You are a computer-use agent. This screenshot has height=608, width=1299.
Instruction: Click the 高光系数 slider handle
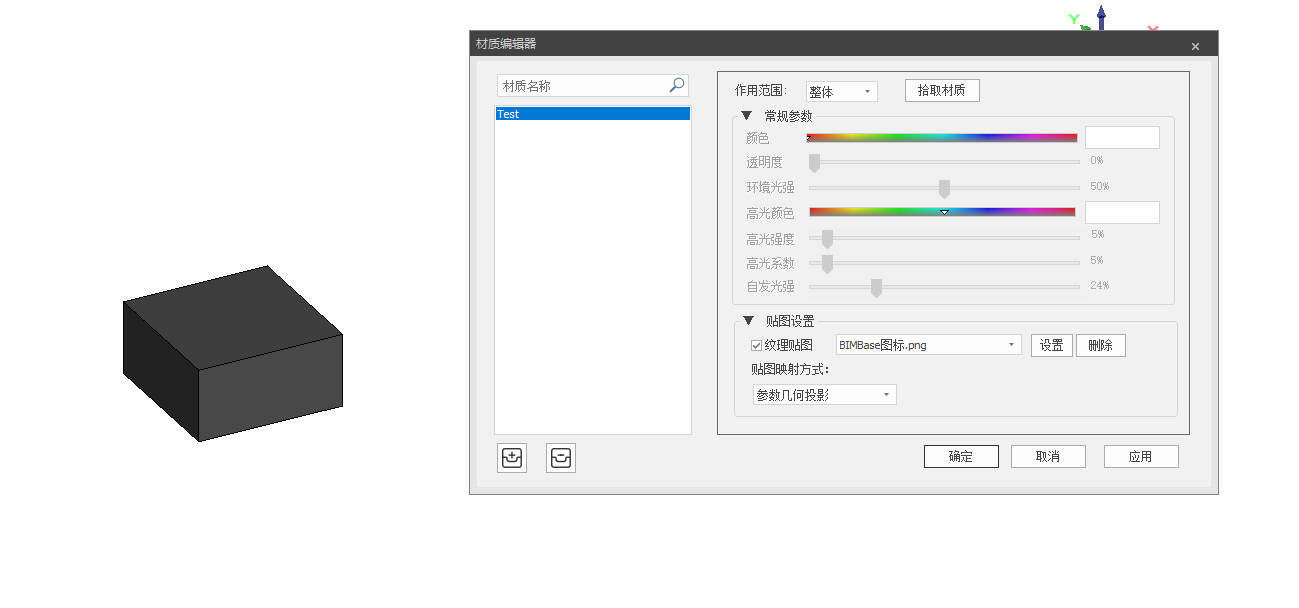point(827,263)
